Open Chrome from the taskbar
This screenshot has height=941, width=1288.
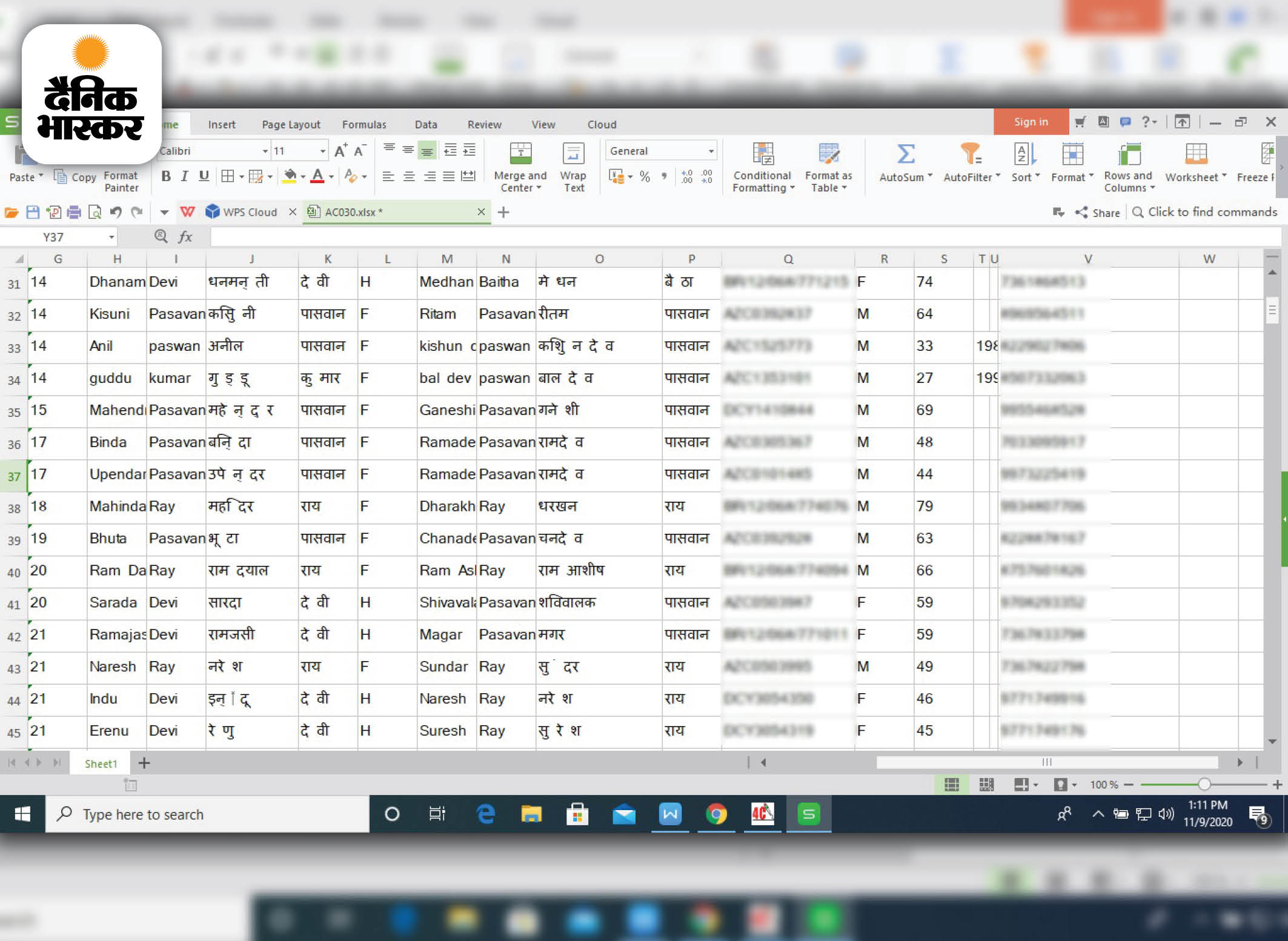[716, 814]
